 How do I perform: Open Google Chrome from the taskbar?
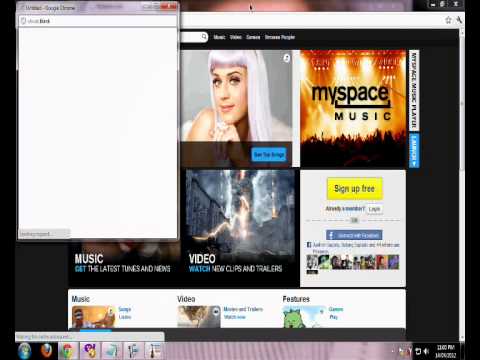click(x=68, y=351)
